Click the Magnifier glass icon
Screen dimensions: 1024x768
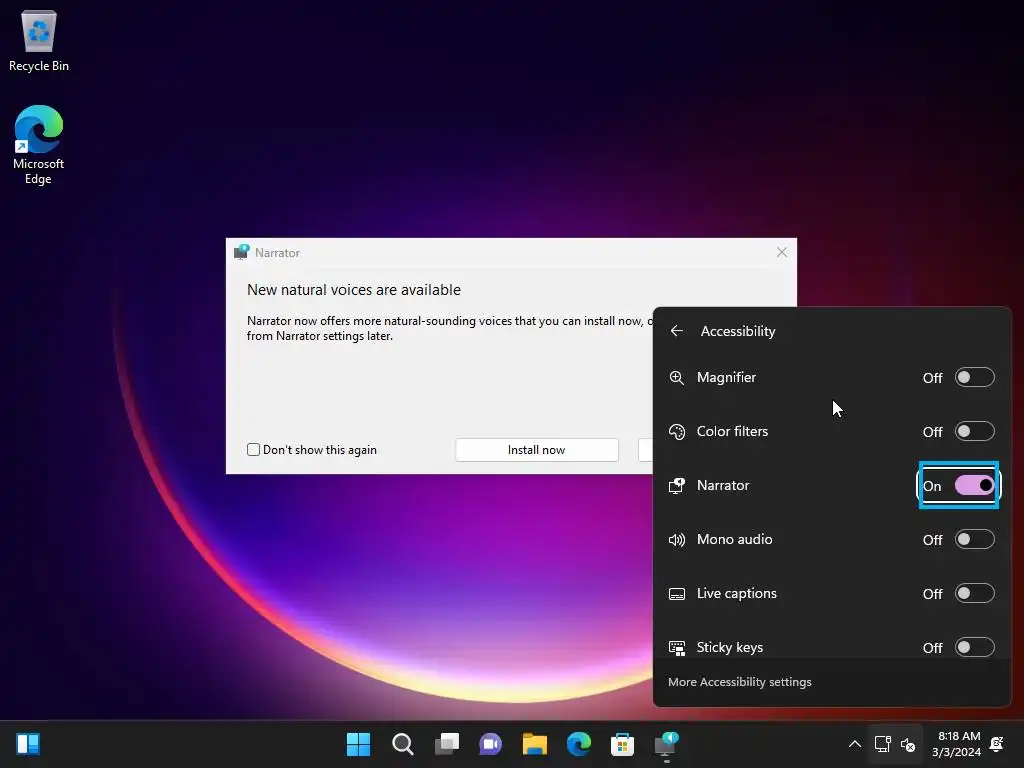click(x=677, y=377)
